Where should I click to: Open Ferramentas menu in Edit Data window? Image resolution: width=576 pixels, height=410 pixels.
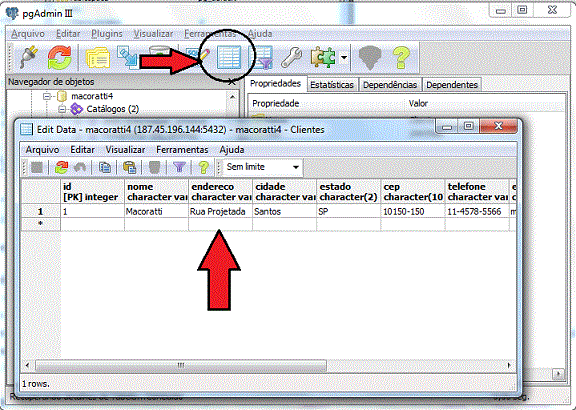[x=182, y=150]
